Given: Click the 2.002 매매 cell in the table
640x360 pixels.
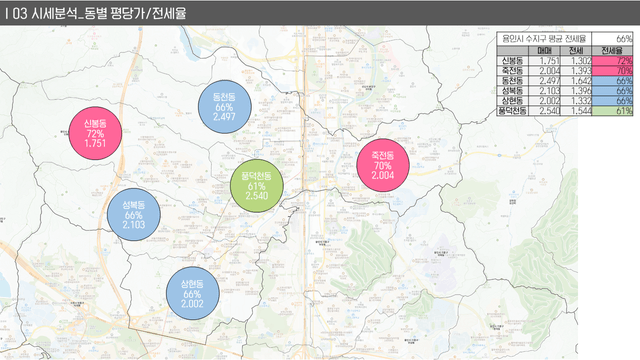Looking at the screenshot, I should (544, 100).
